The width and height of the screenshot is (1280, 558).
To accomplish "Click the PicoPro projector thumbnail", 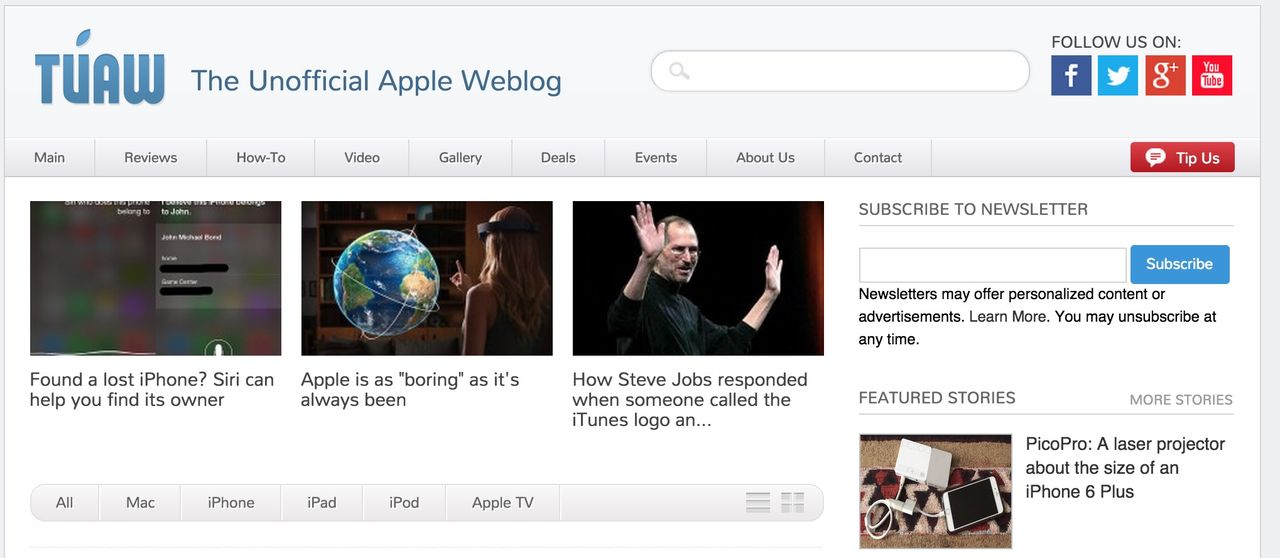I will (x=935, y=491).
